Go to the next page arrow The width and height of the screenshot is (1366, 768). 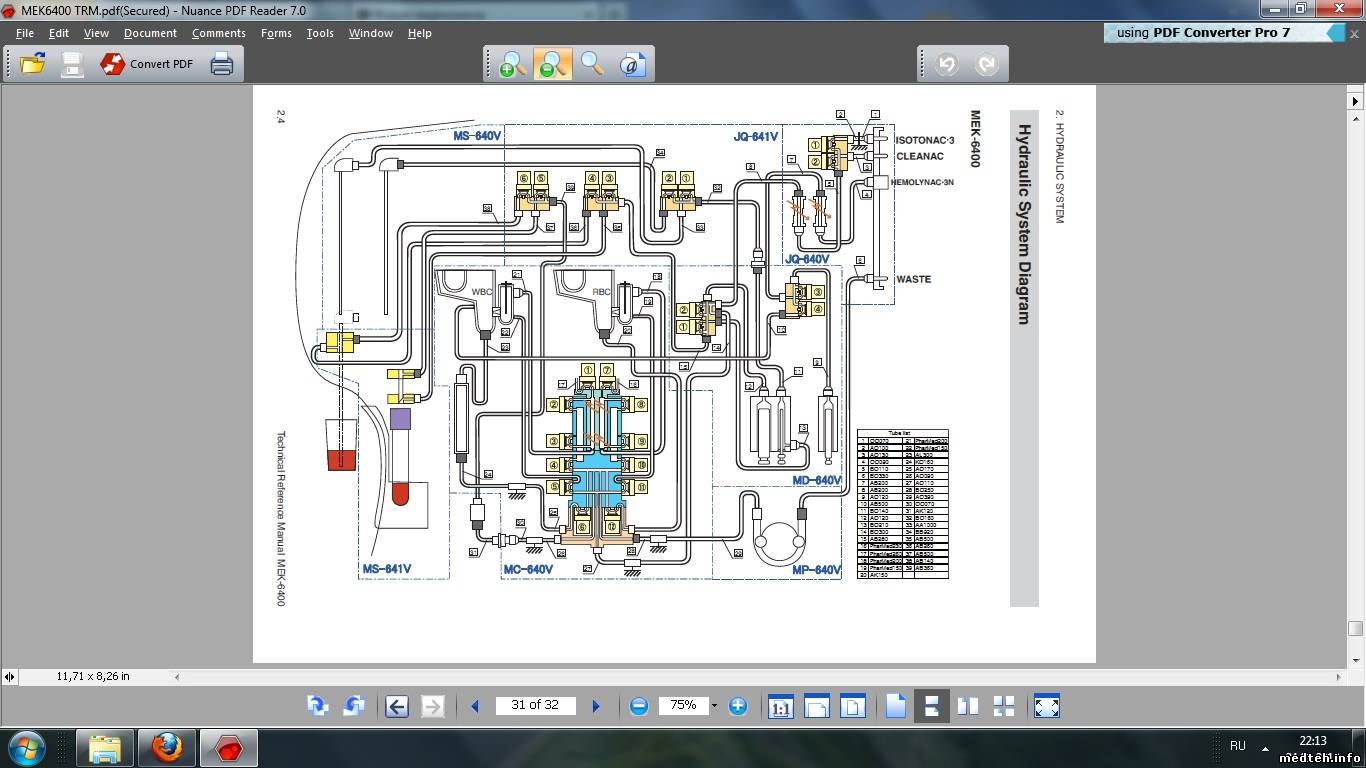596,706
